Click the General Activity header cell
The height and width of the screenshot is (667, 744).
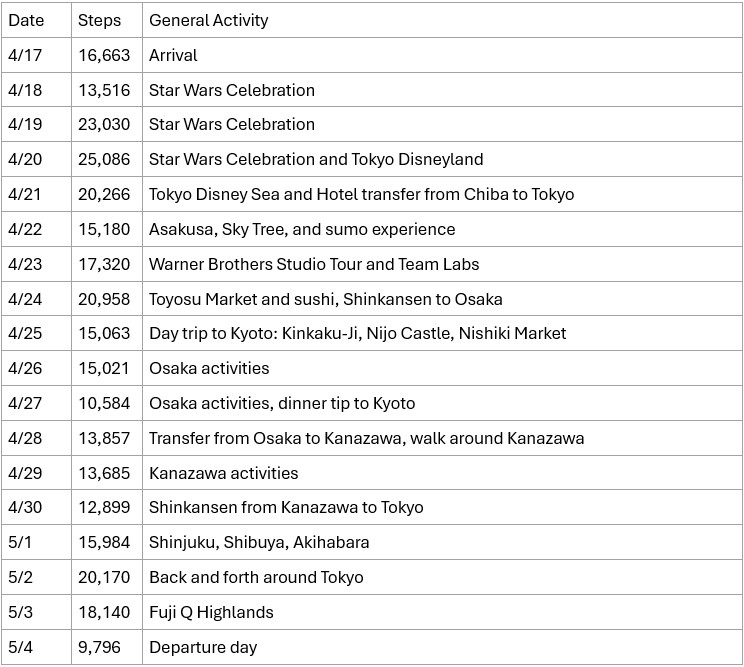coord(209,20)
